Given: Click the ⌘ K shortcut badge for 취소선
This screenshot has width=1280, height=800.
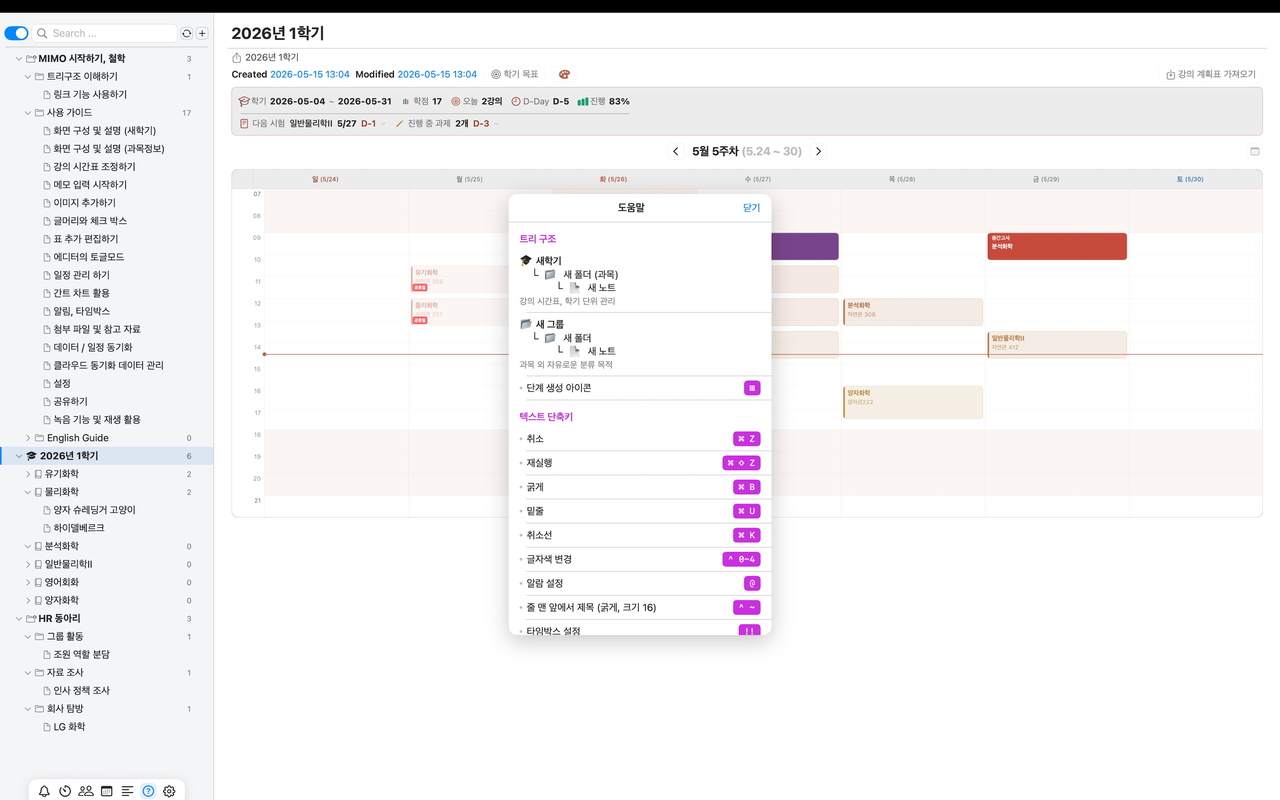Looking at the screenshot, I should (x=747, y=535).
